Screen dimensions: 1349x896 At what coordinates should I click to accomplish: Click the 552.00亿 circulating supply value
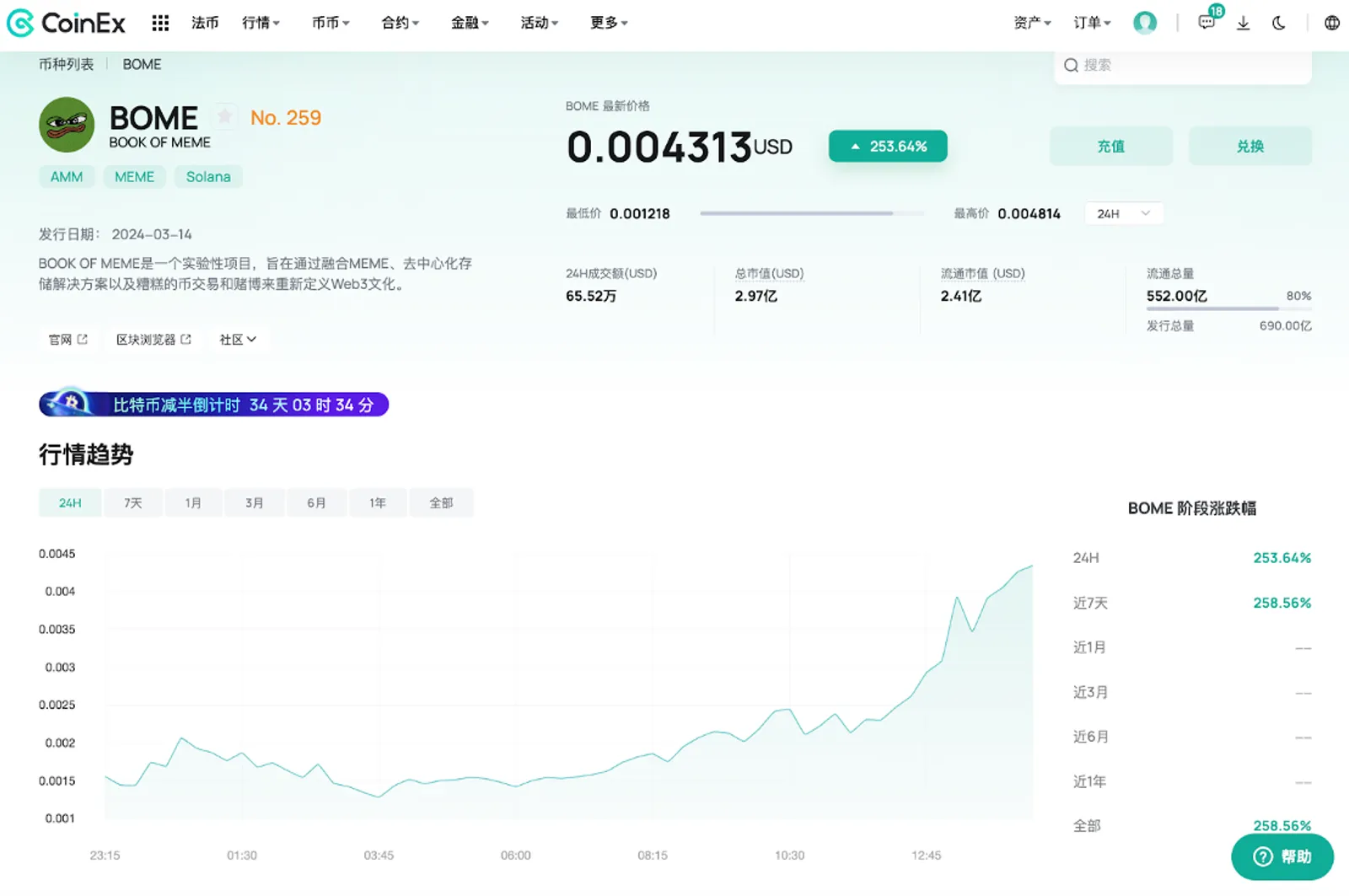click(1177, 296)
